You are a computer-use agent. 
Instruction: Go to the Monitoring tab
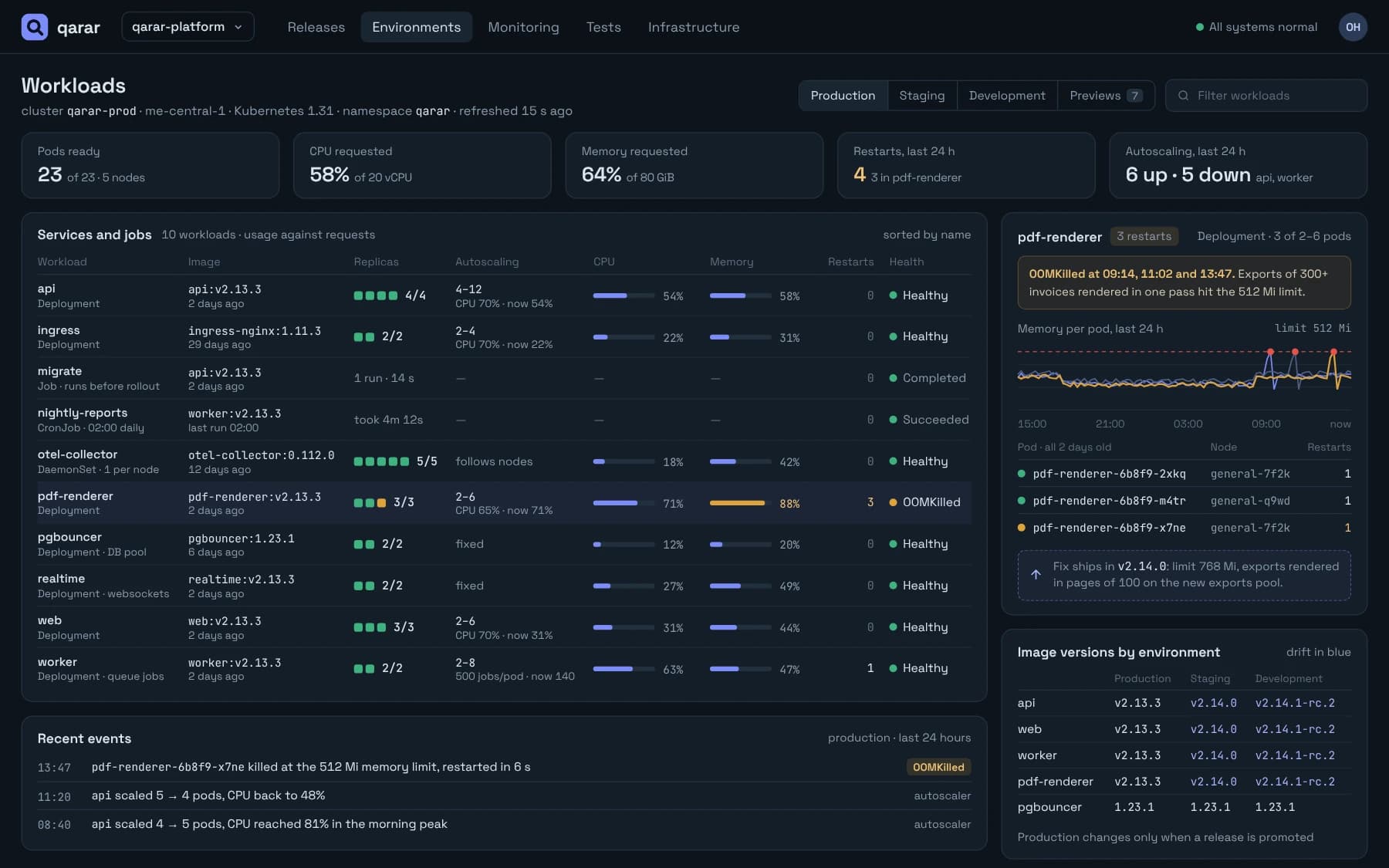[x=523, y=27]
